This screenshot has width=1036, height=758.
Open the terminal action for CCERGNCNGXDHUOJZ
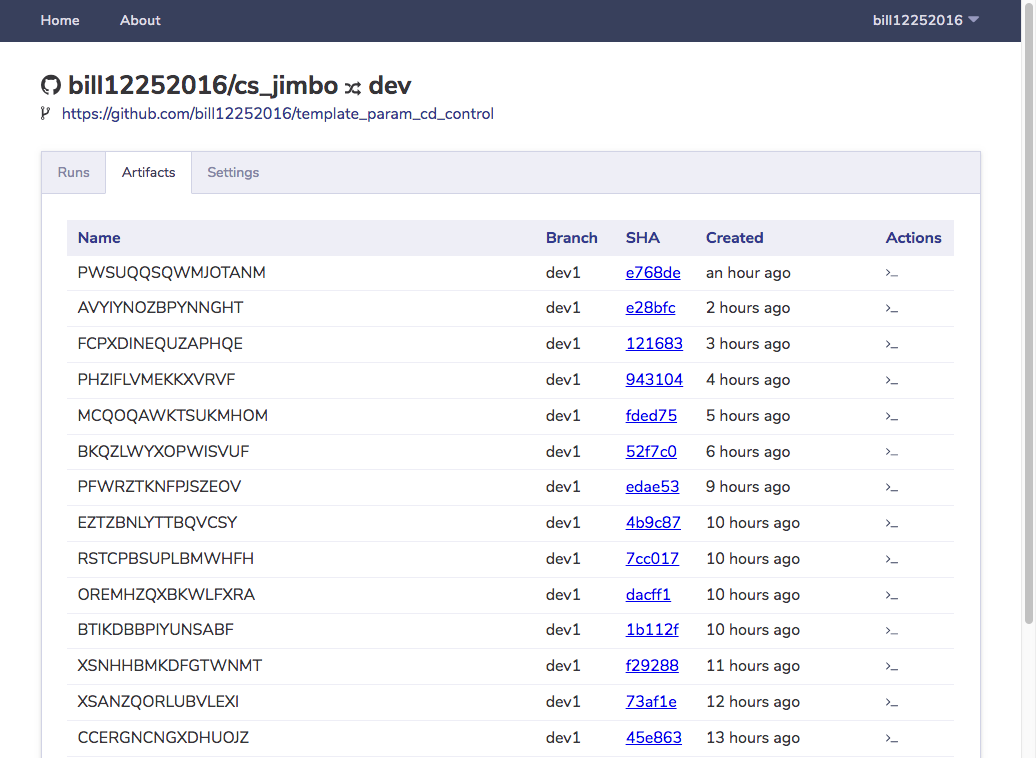(892, 737)
